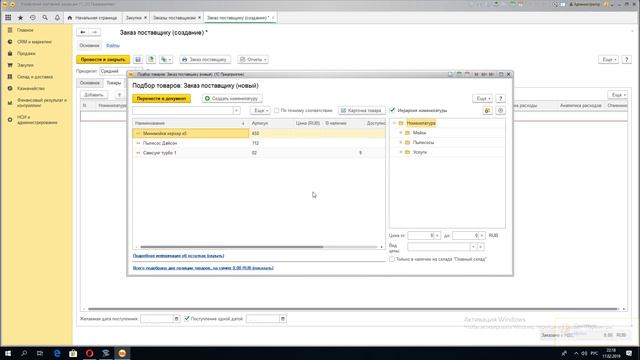The width and height of the screenshot is (640, 360).
Task: Go to the Начальная страница home tab
Action: [x=93, y=18]
